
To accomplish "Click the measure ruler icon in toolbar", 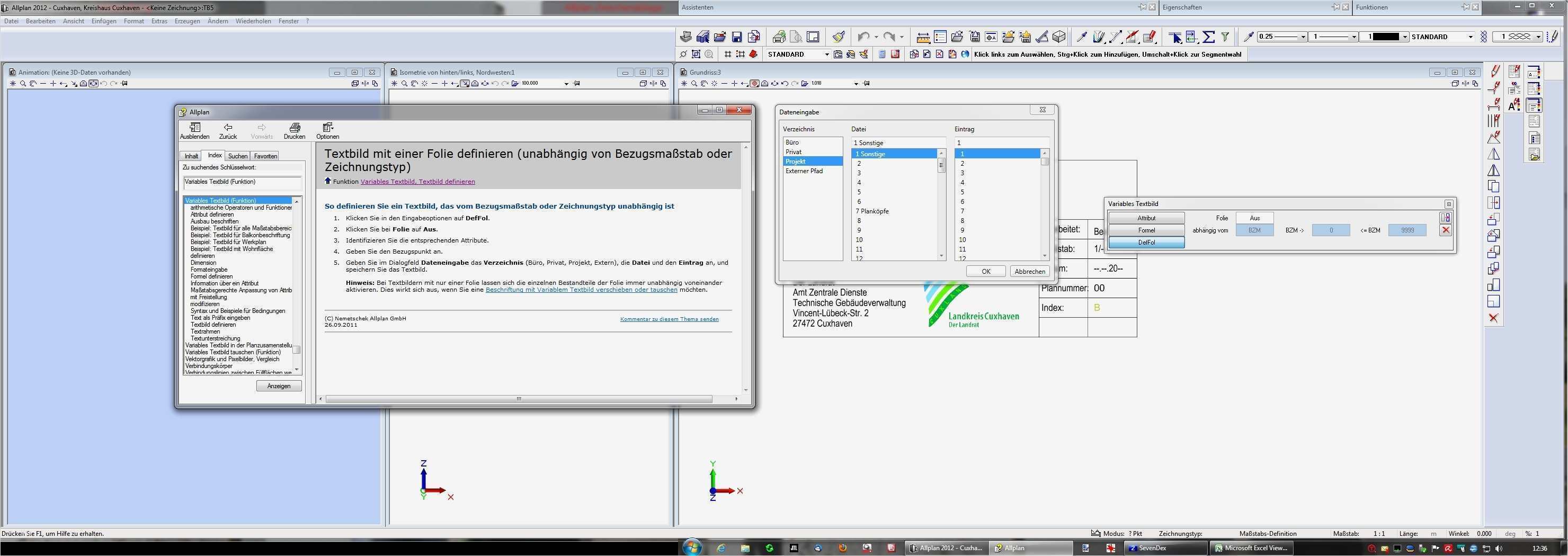I will pos(923,37).
